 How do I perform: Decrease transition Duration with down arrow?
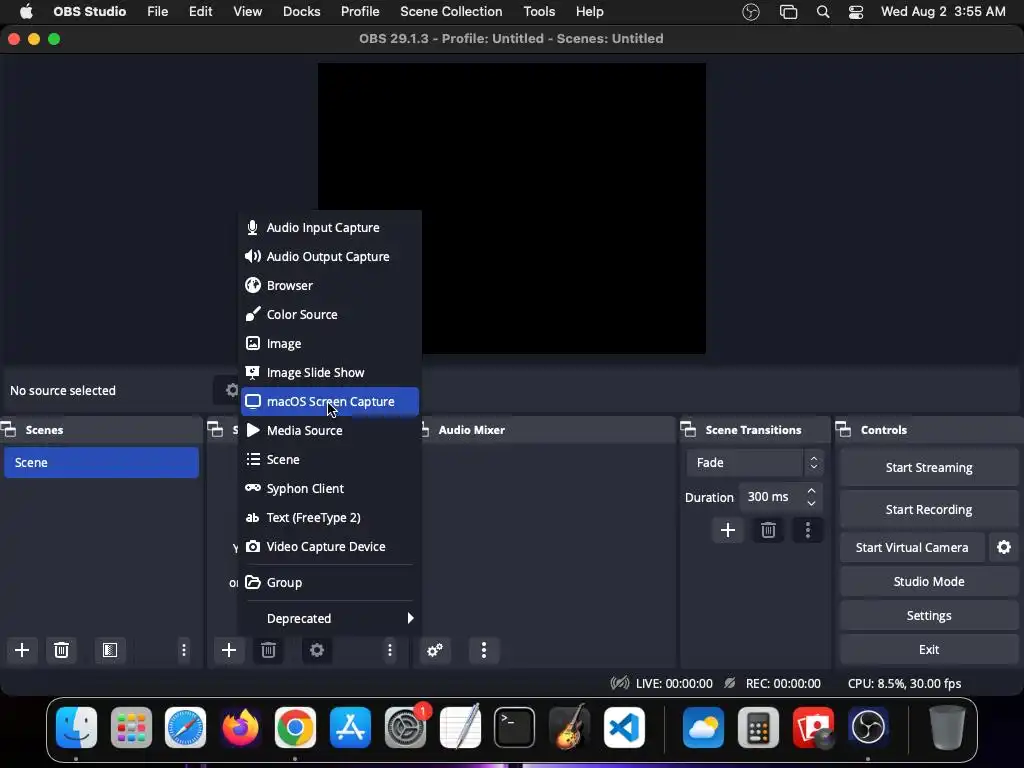(x=811, y=504)
